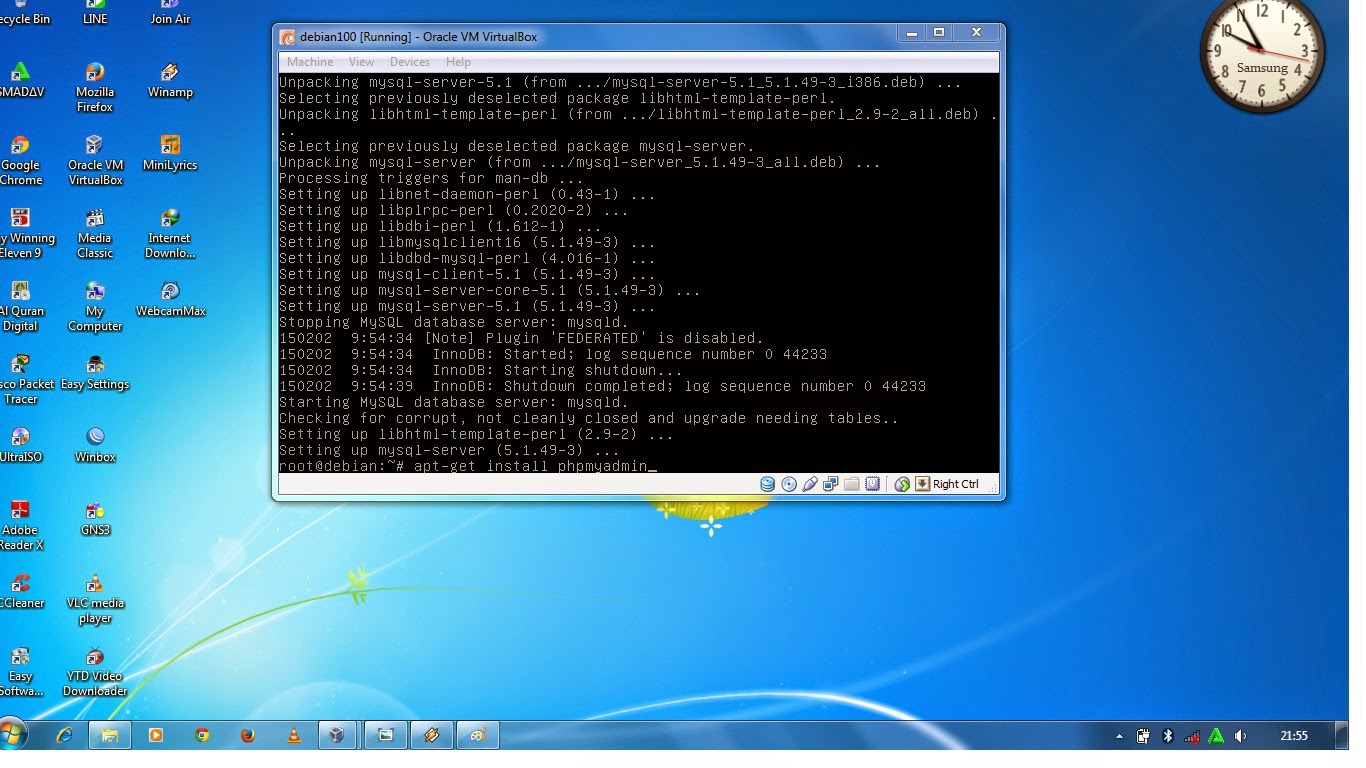This screenshot has height=768, width=1366.
Task: Select the GNS3 desktop icon
Action: tap(95, 518)
